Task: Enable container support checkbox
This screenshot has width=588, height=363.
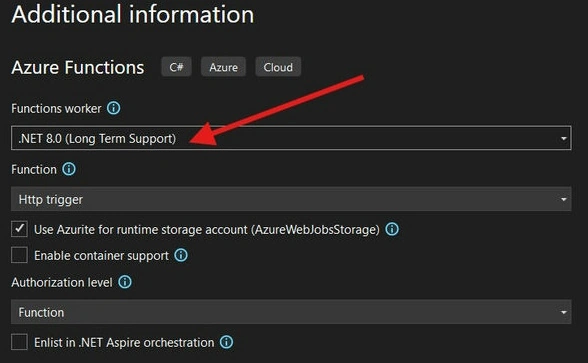Action: (x=19, y=255)
